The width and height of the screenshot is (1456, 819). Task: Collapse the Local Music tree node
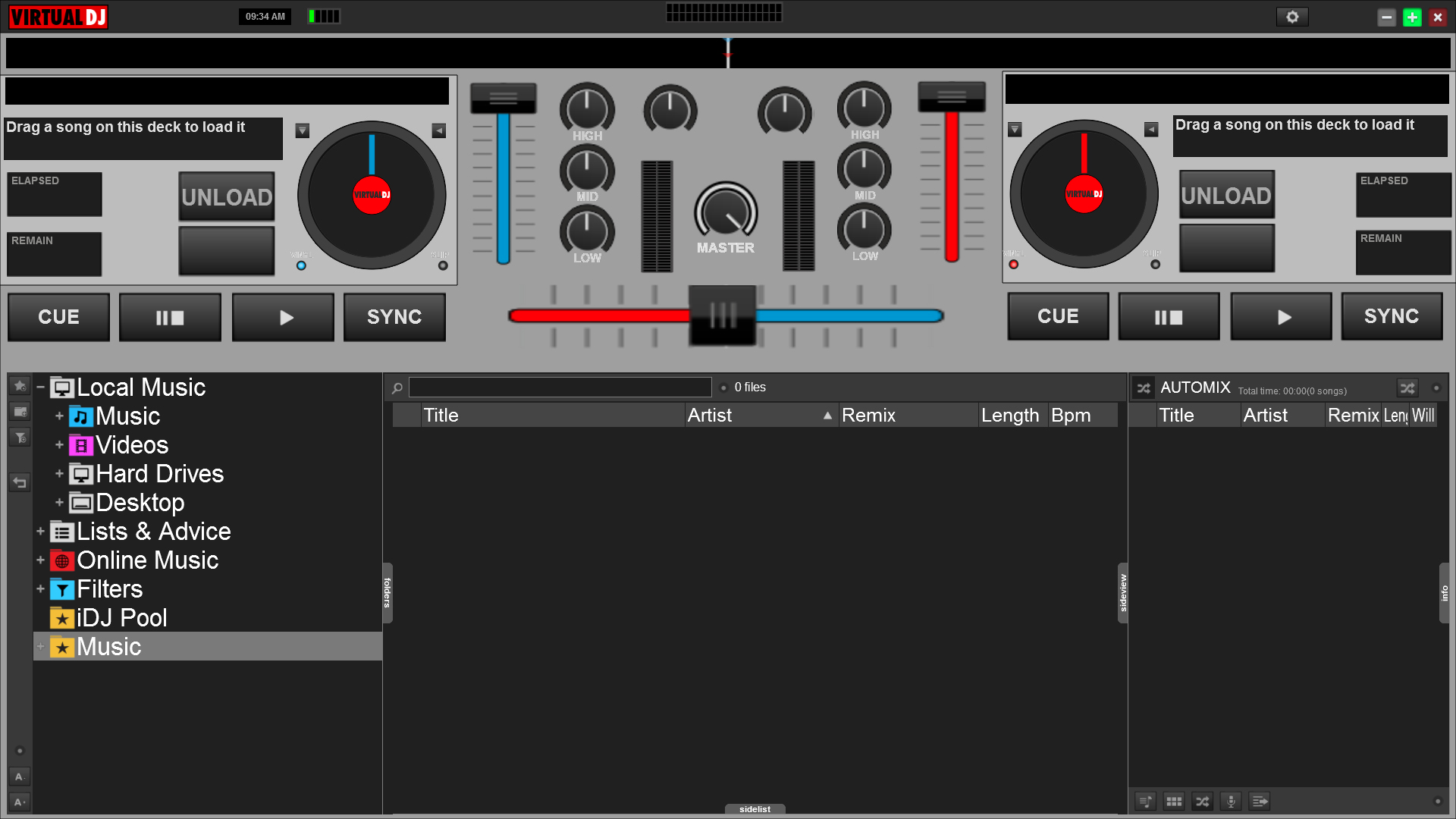tap(40, 388)
